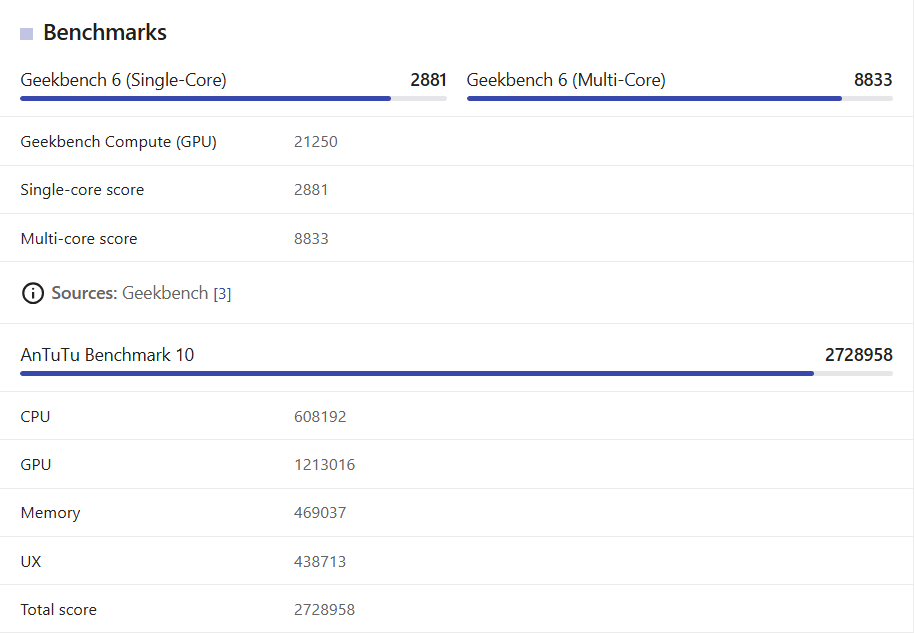The image size is (914, 633).
Task: Click the Geekbench 6 Single-Core progress bar
Action: click(x=233, y=99)
